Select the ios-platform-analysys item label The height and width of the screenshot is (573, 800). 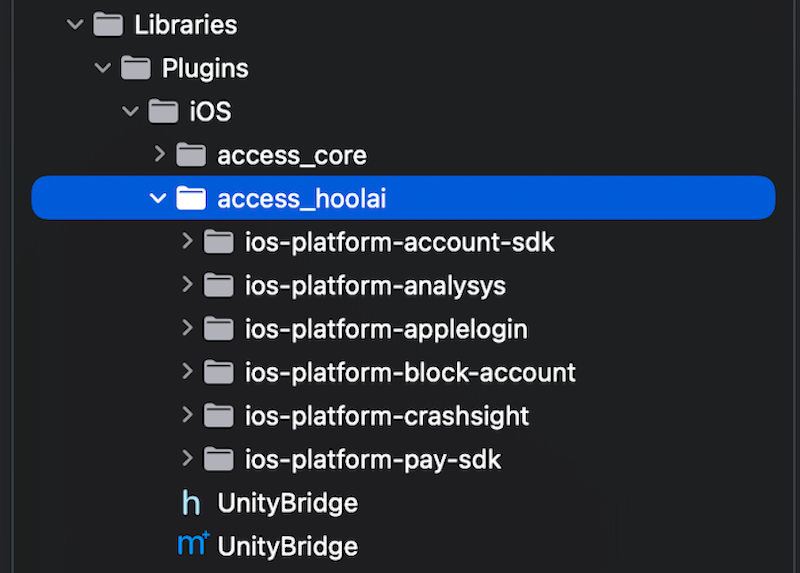pos(375,285)
